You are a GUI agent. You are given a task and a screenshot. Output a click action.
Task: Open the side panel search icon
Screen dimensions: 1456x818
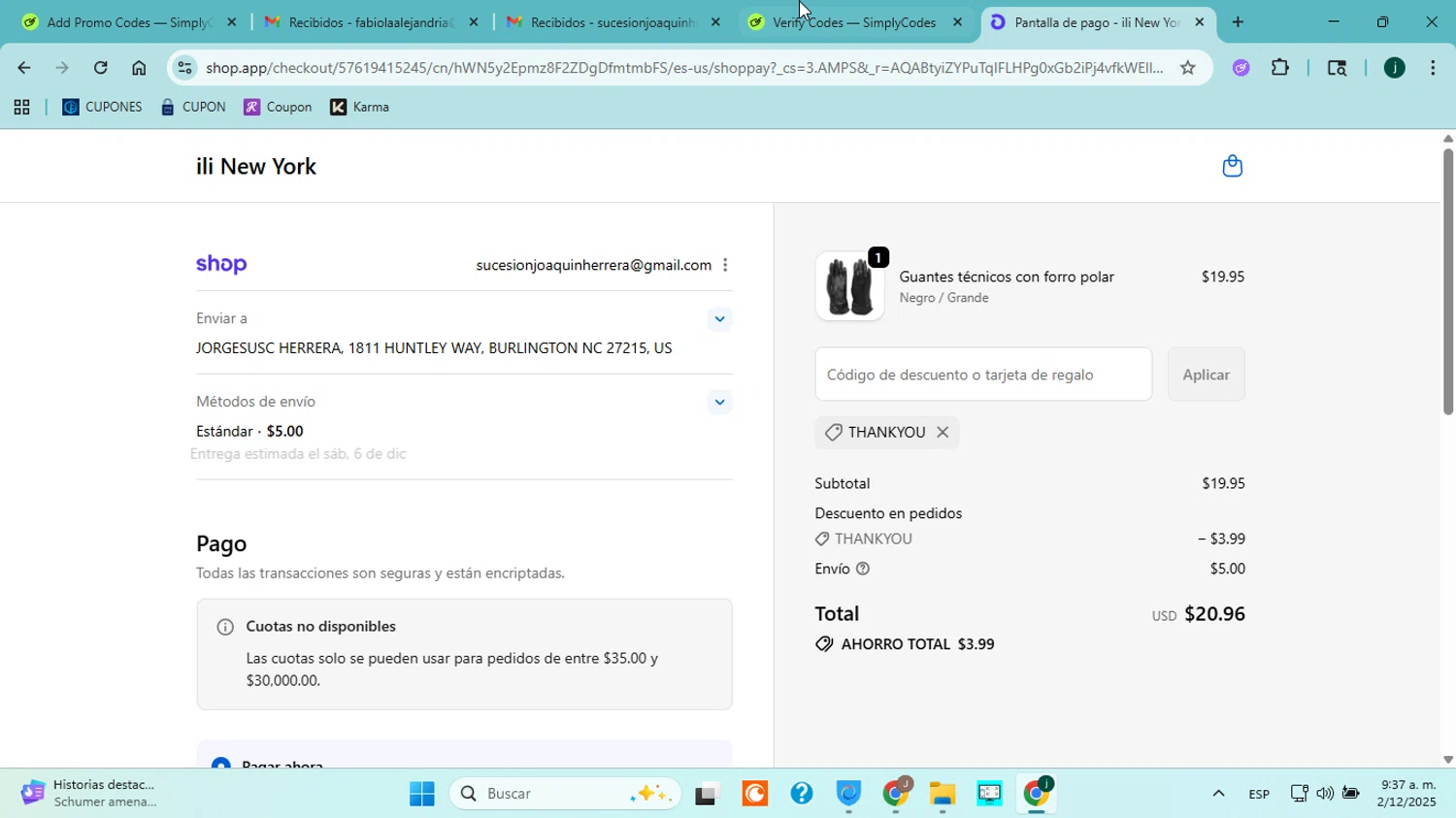[1337, 68]
